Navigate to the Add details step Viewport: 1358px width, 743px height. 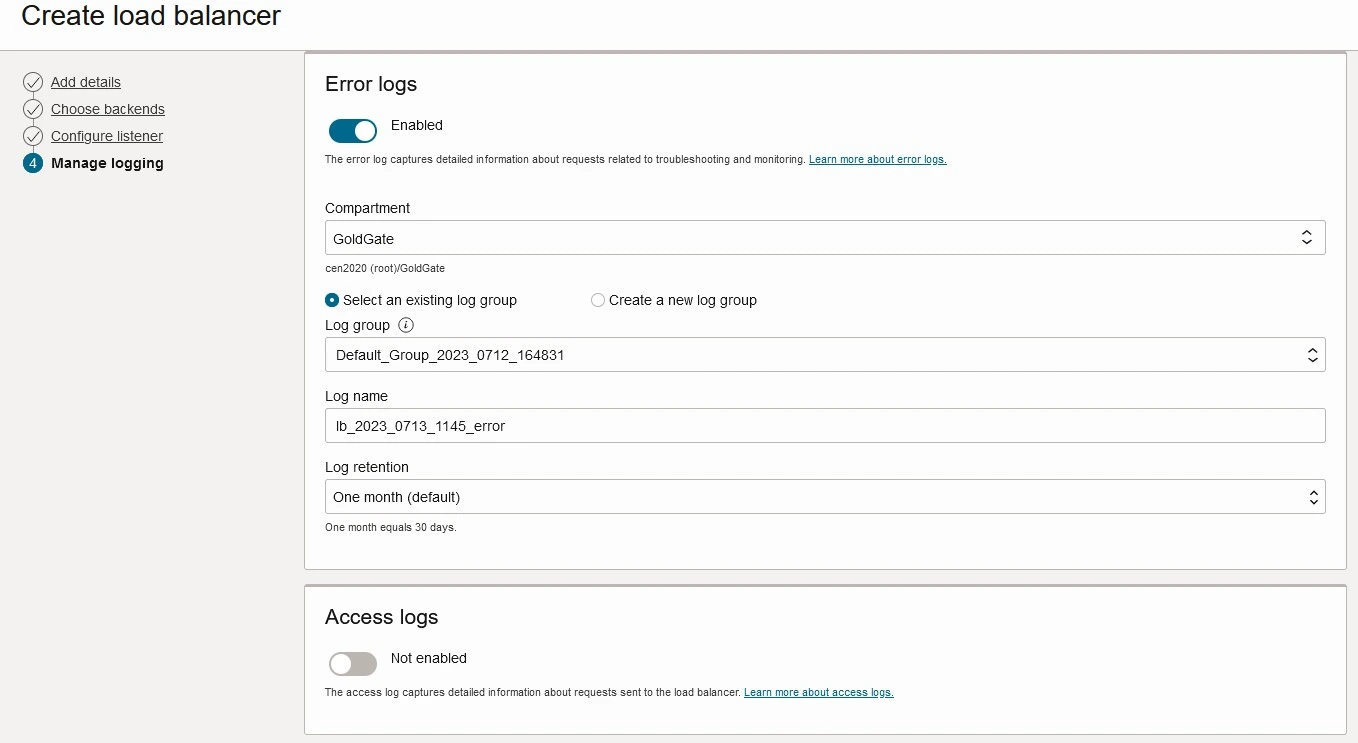click(85, 82)
